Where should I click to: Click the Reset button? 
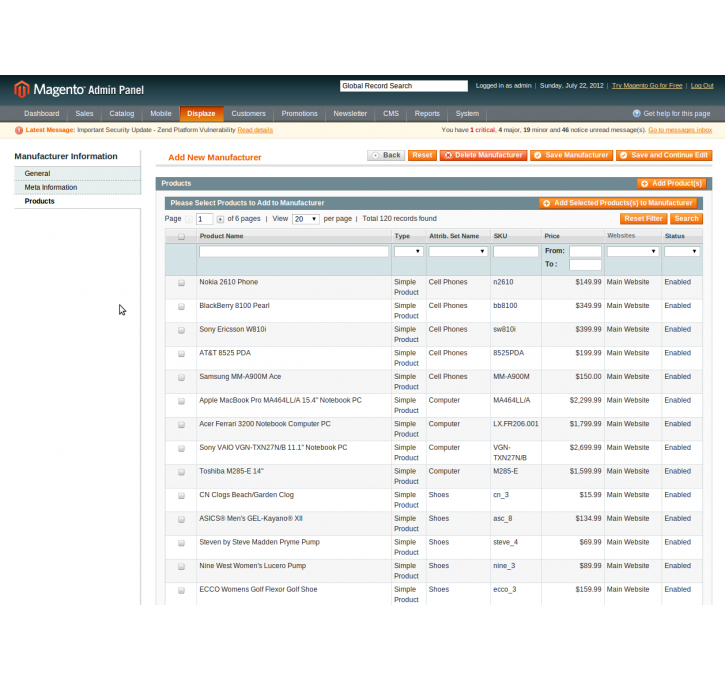click(422, 155)
